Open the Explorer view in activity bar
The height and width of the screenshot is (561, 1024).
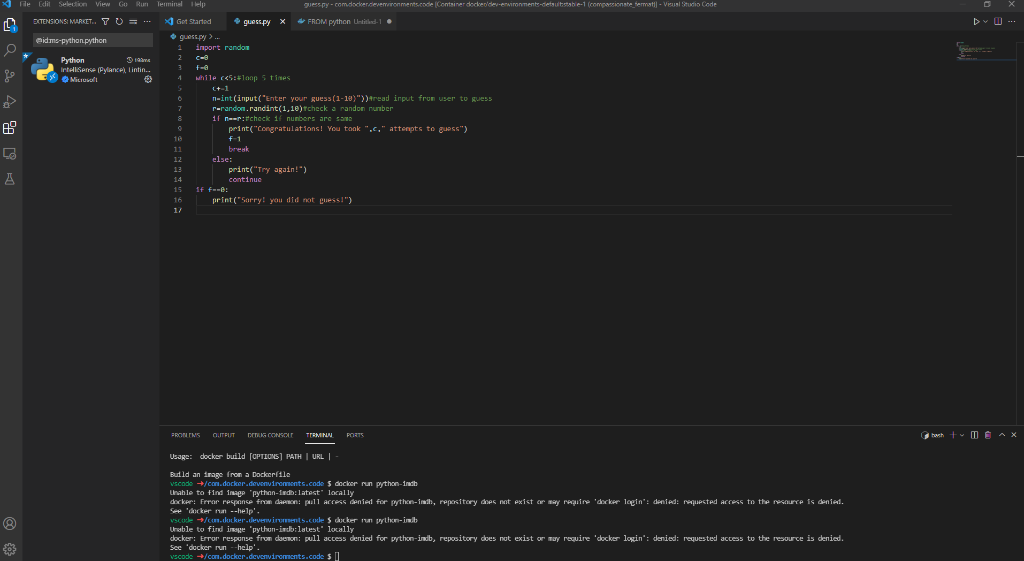(x=10, y=23)
